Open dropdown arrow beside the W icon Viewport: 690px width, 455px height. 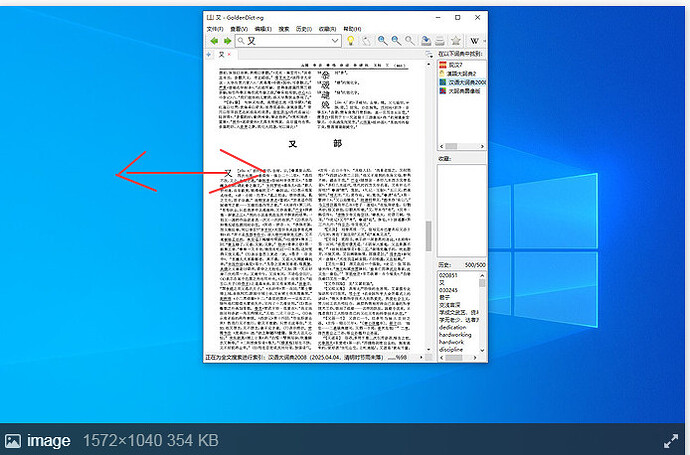pyautogui.click(x=484, y=41)
